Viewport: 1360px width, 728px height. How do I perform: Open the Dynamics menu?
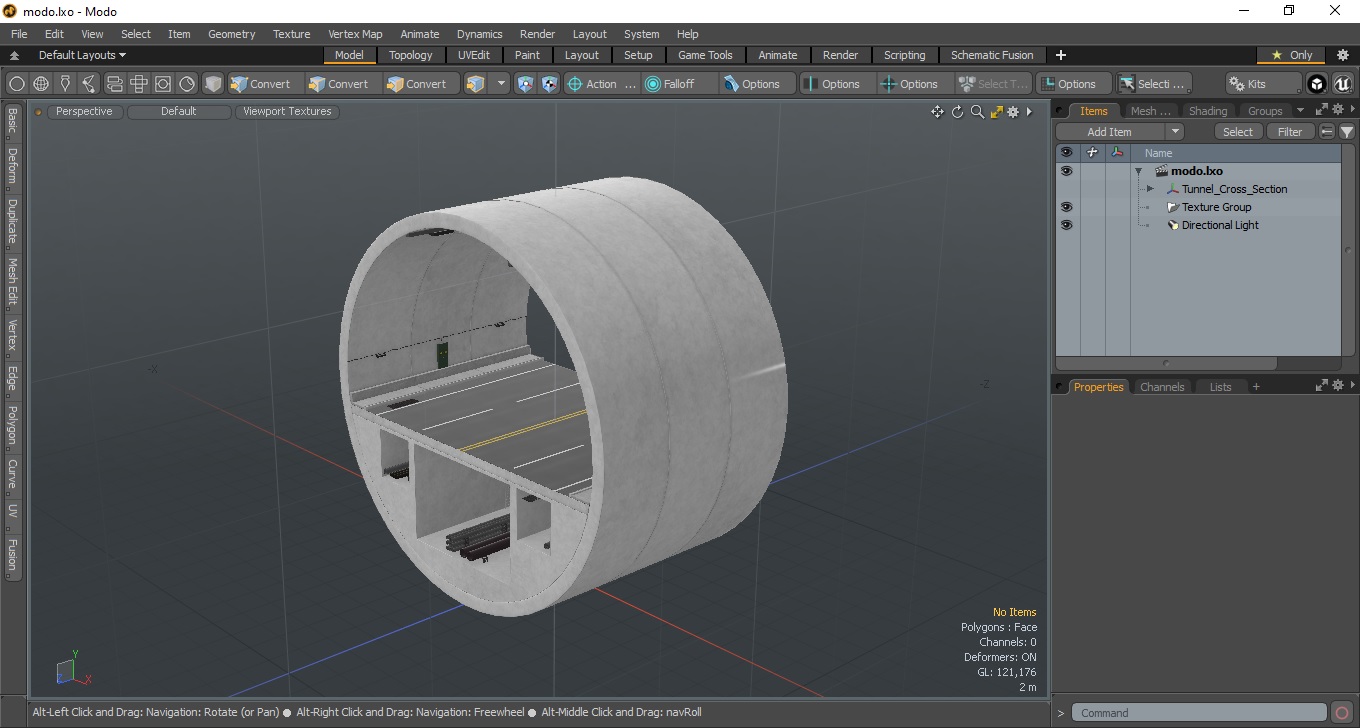(479, 34)
